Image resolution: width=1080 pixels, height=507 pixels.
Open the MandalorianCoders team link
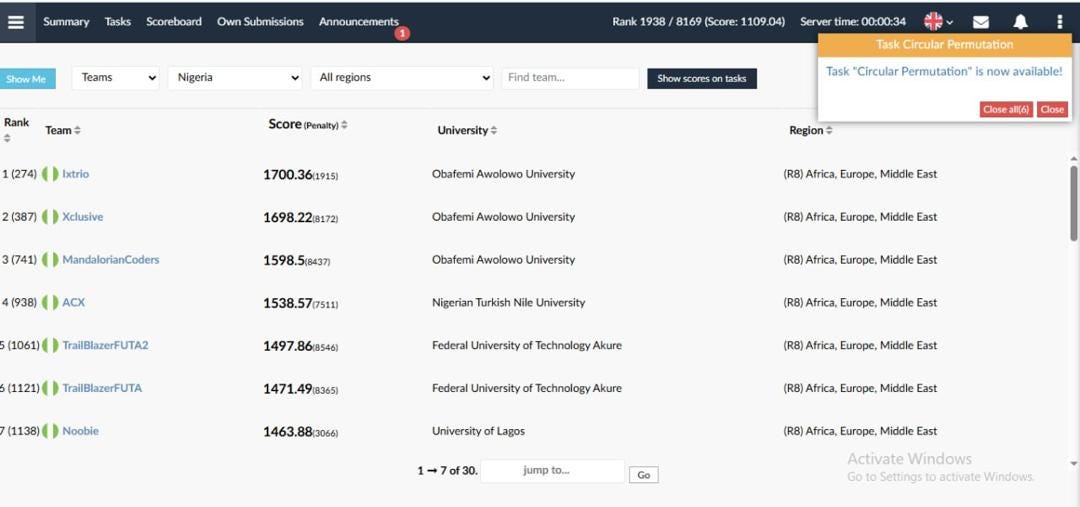[111, 260]
